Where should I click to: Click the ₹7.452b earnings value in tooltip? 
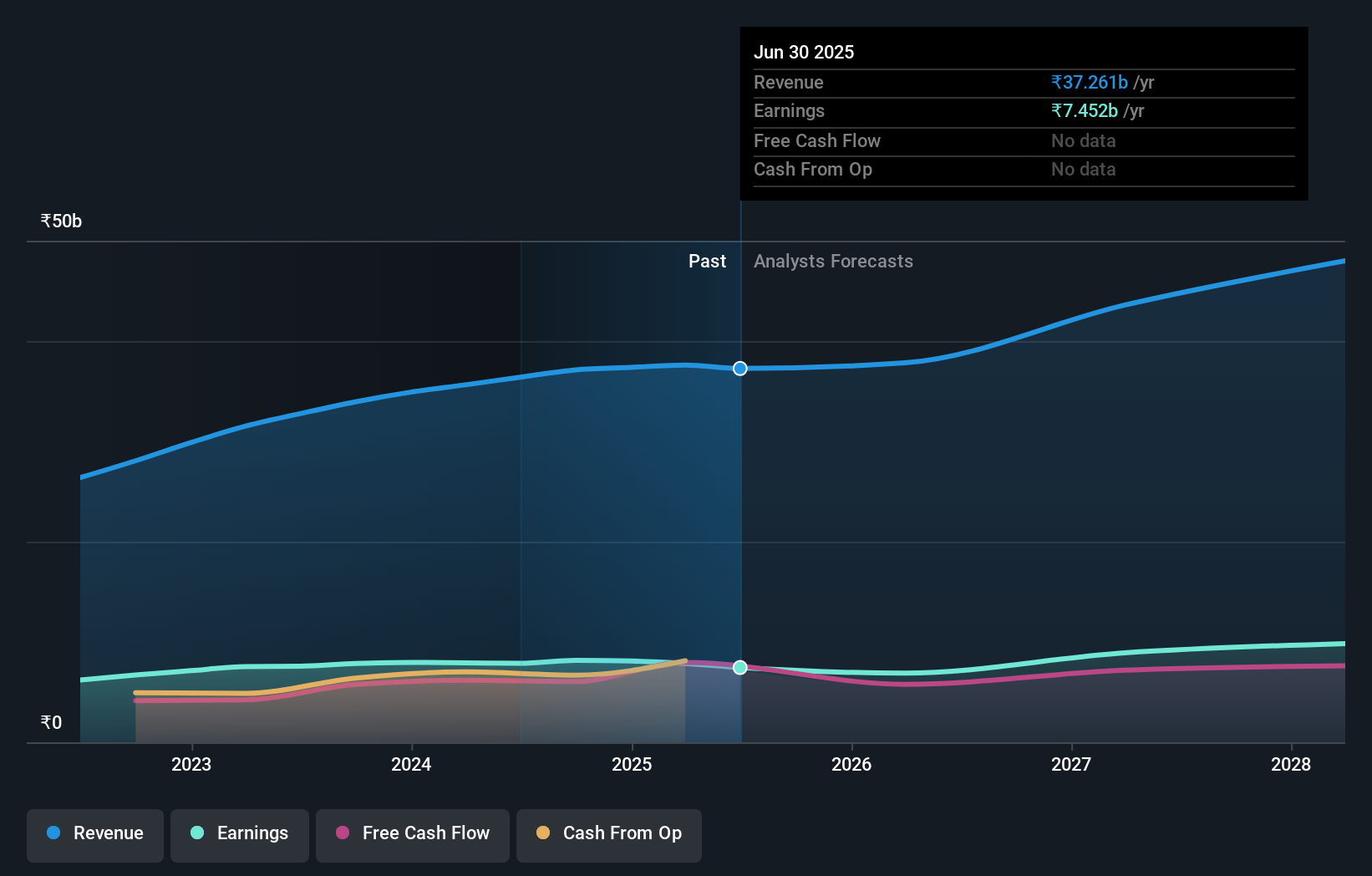pos(1085,110)
